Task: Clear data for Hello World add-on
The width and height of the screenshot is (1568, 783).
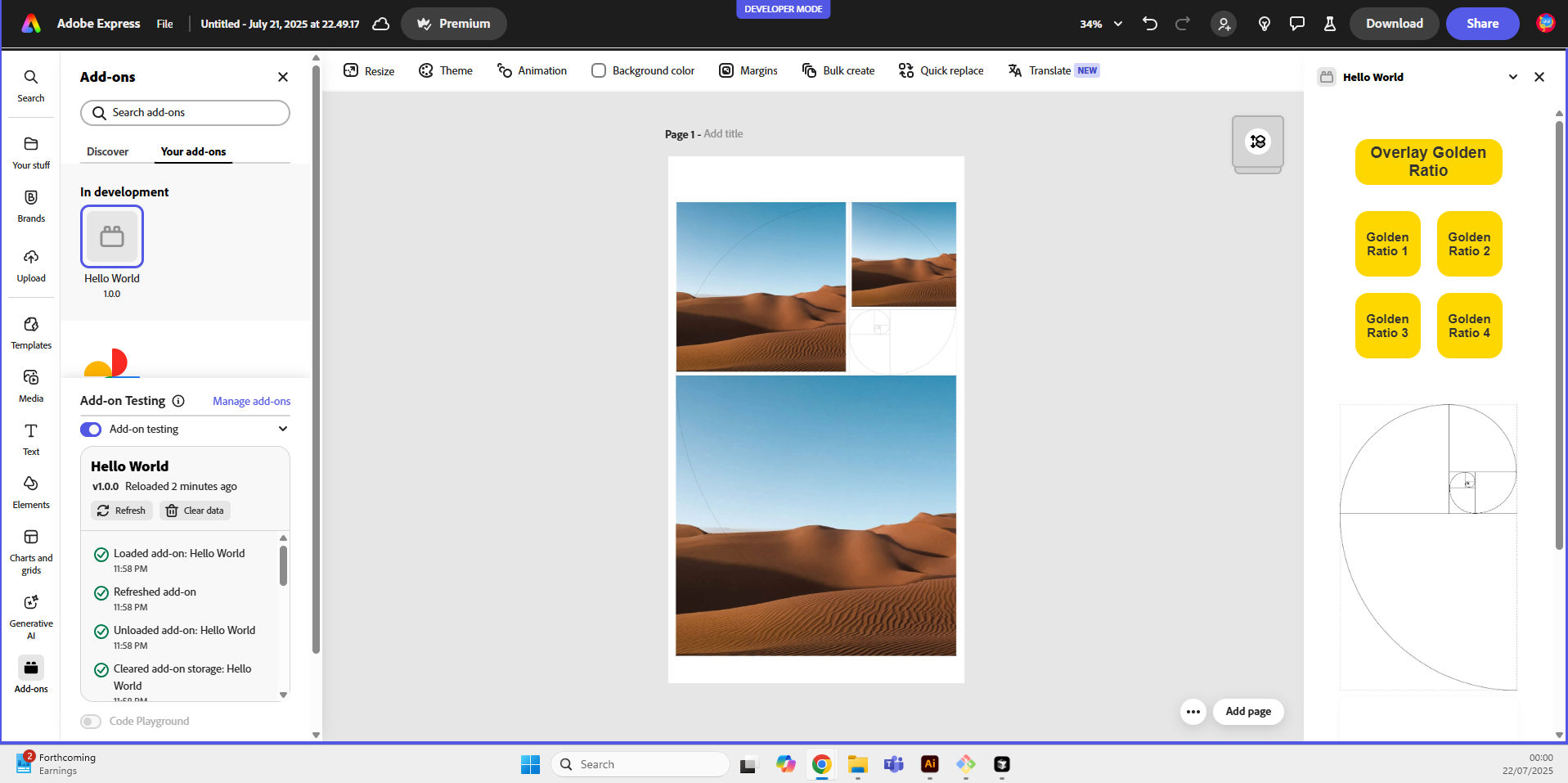Action: 195,511
